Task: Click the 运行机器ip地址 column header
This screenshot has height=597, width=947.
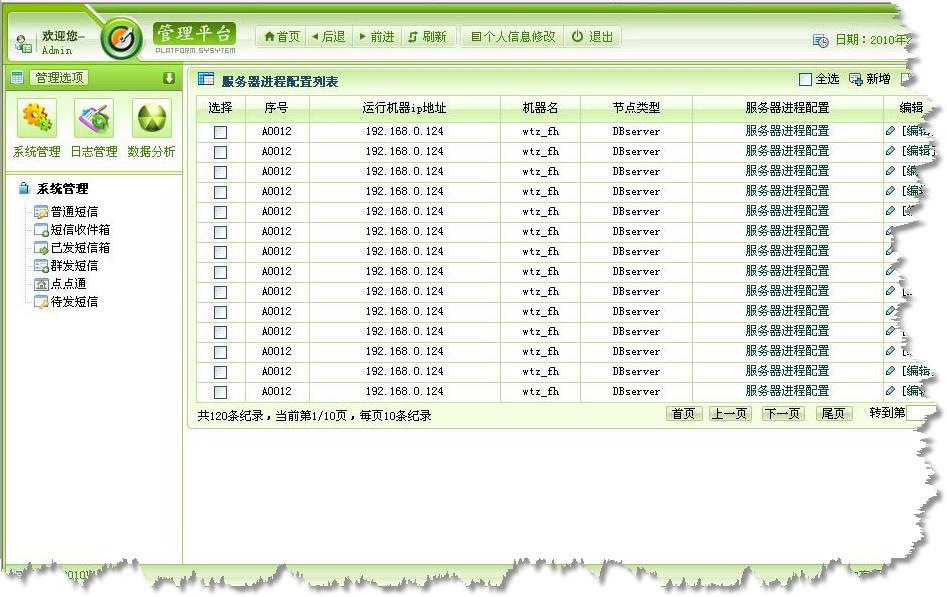Action: click(x=404, y=108)
